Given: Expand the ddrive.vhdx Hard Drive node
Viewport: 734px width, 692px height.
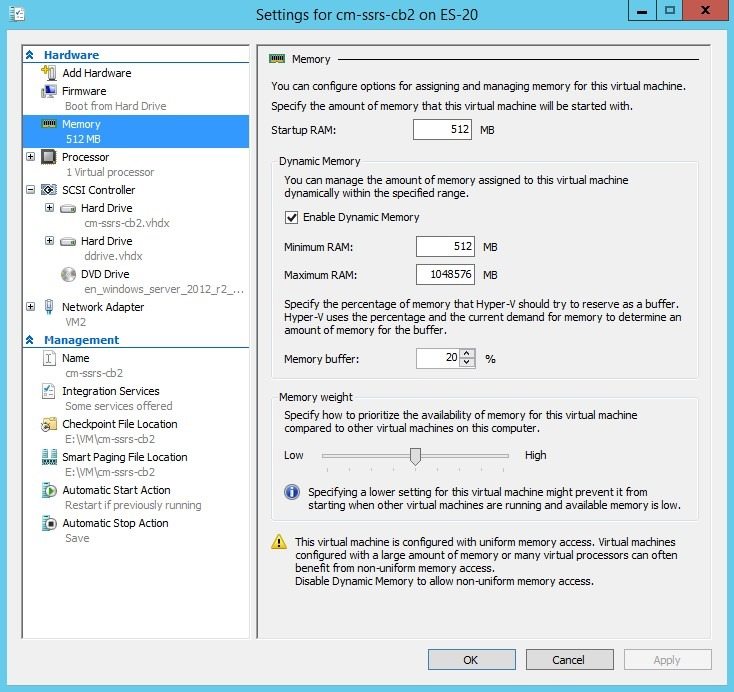Looking at the screenshot, I should (x=49, y=241).
